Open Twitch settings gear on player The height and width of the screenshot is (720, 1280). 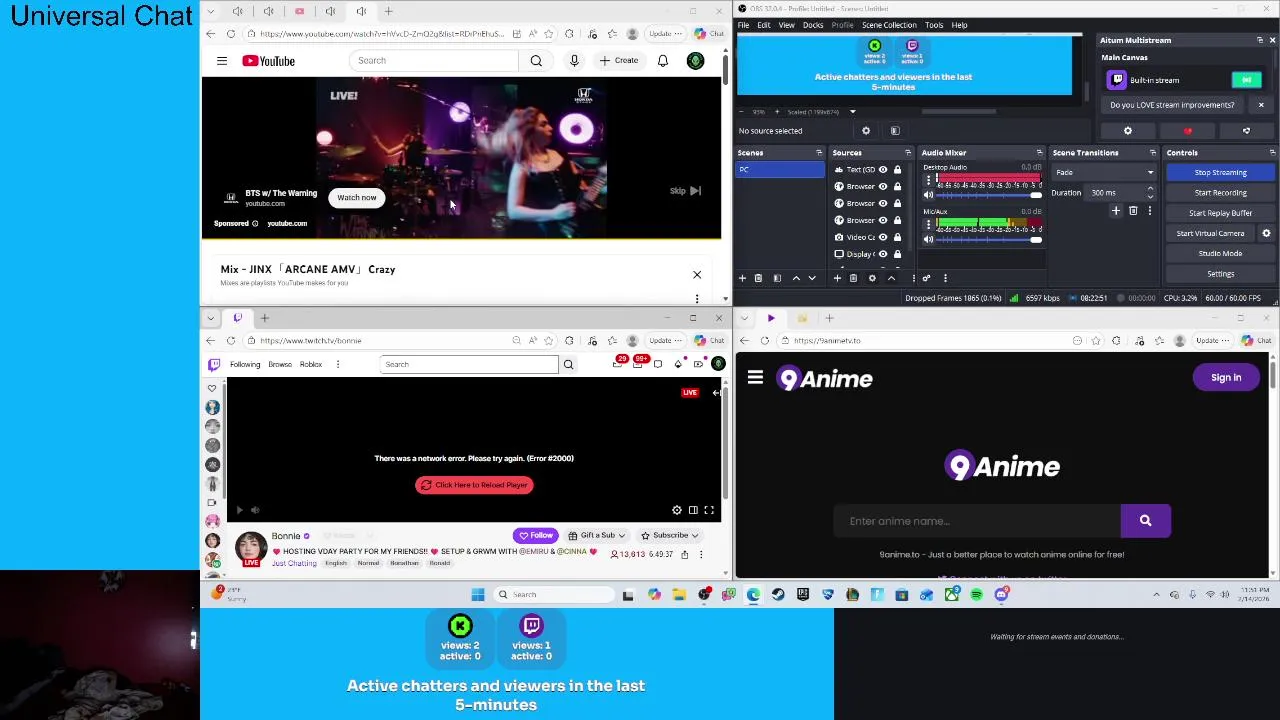tap(677, 510)
